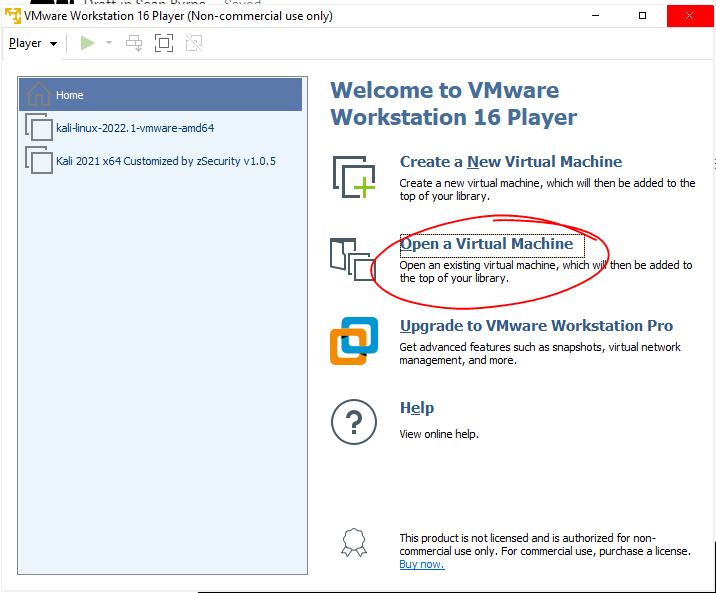Select Kali 2021 x64 Customized by zSecurity VM
Screen dimensions: 716x593
point(160,161)
